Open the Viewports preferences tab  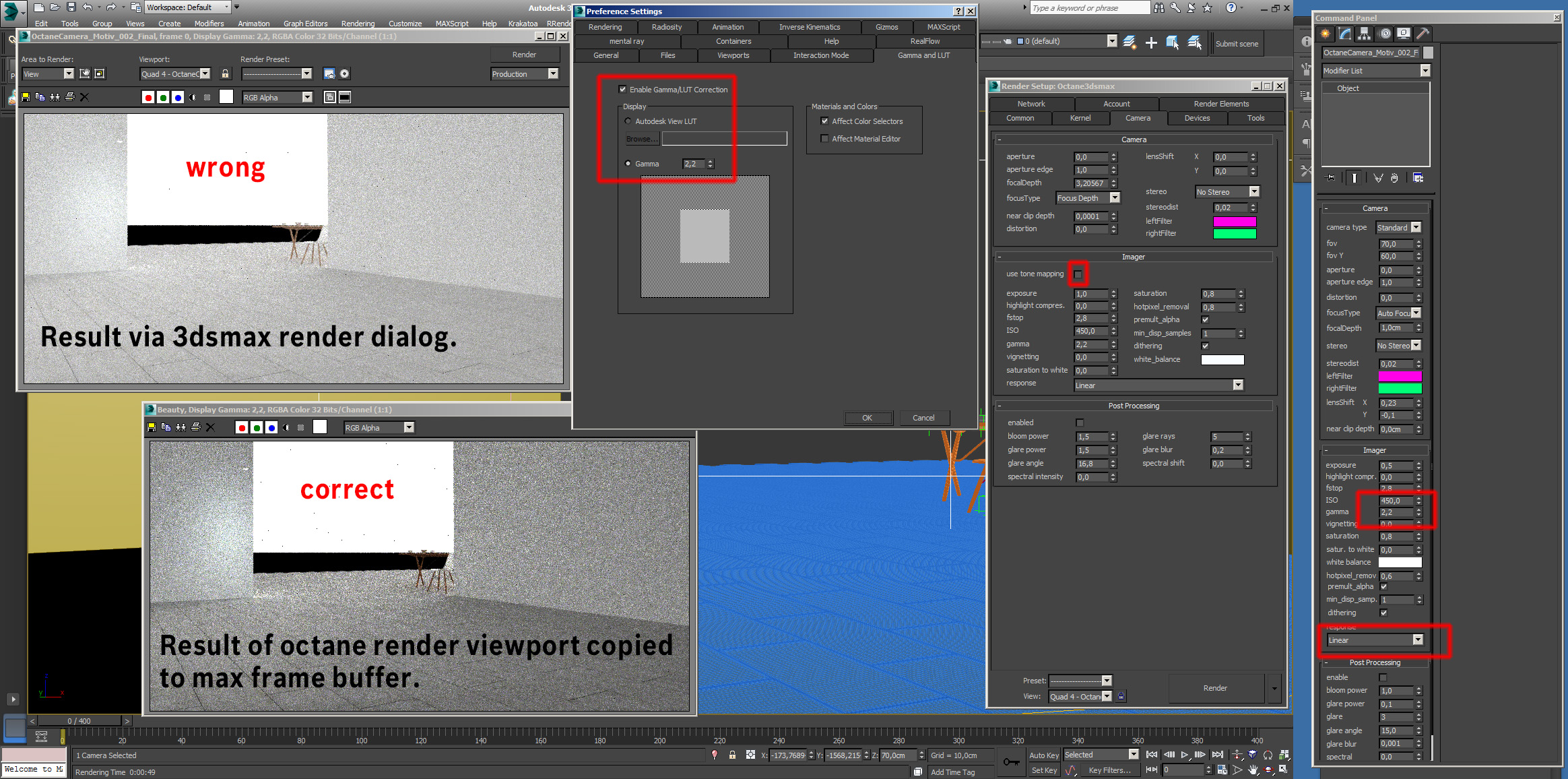click(733, 55)
